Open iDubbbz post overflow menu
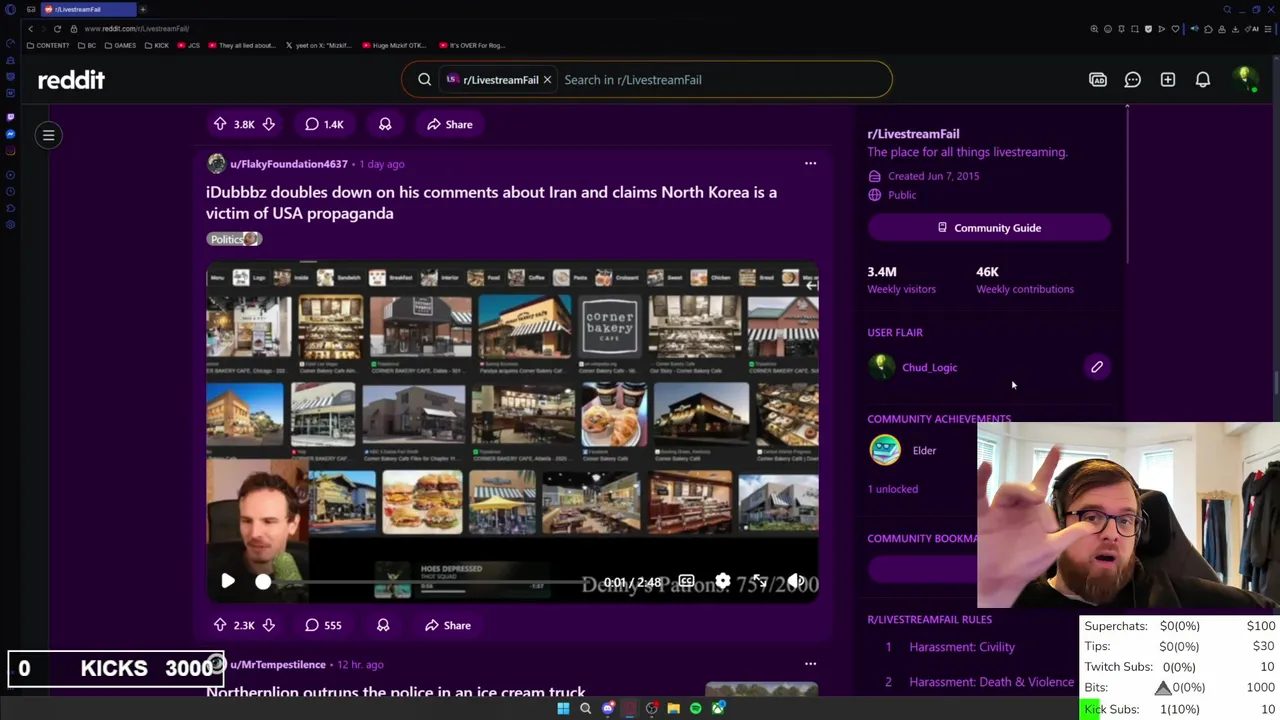 pos(810,163)
